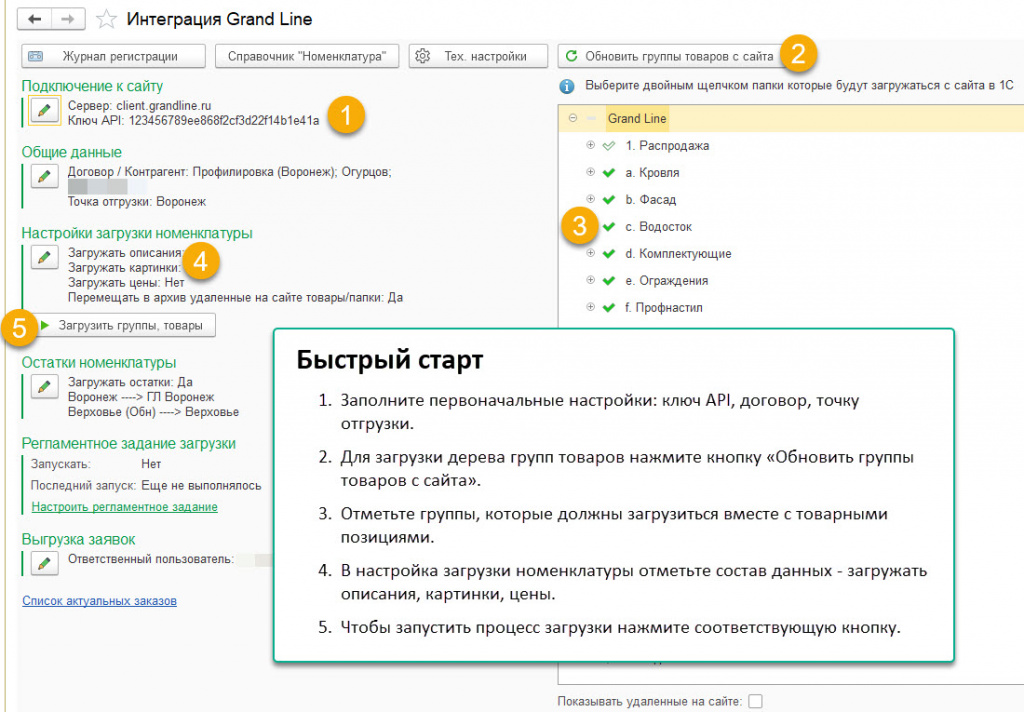Viewport: 1024px width, 712px height.
Task: Click Точка отгрузки: Воронеж text
Action: [x=136, y=202]
